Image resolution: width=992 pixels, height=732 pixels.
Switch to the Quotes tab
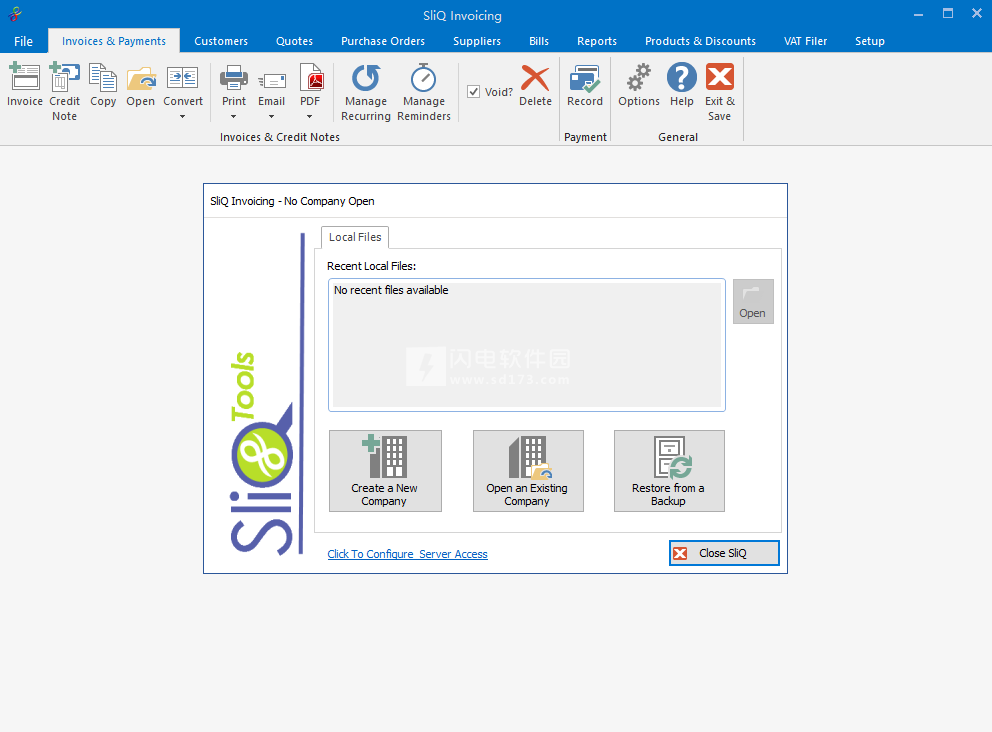(294, 41)
